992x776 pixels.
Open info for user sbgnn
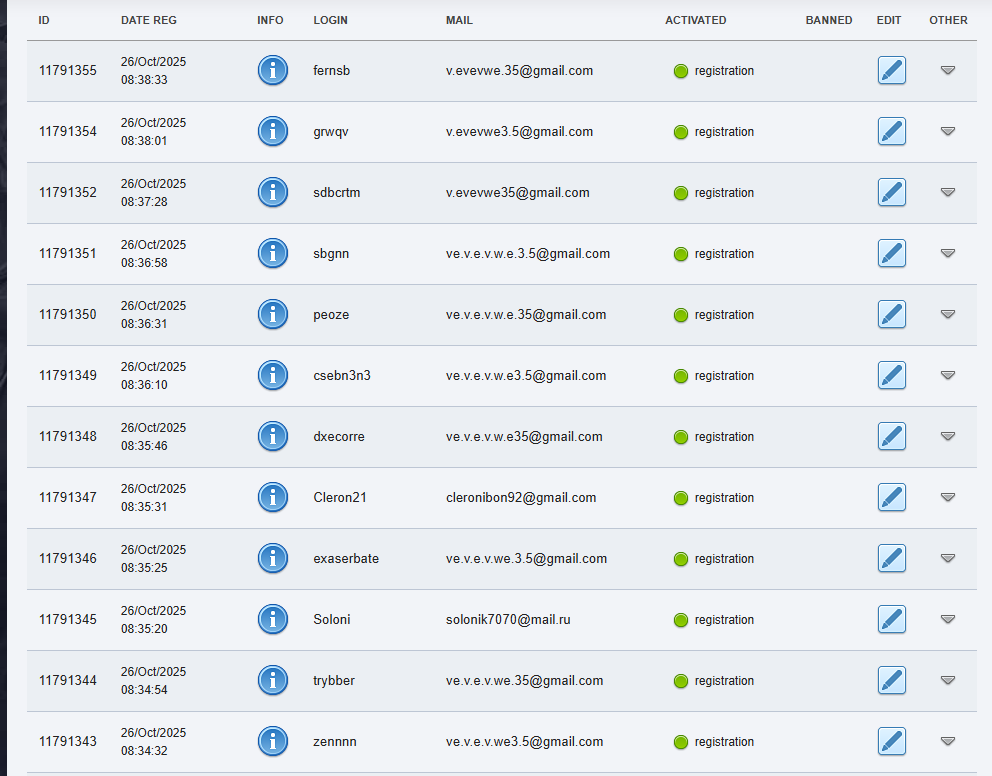273,254
